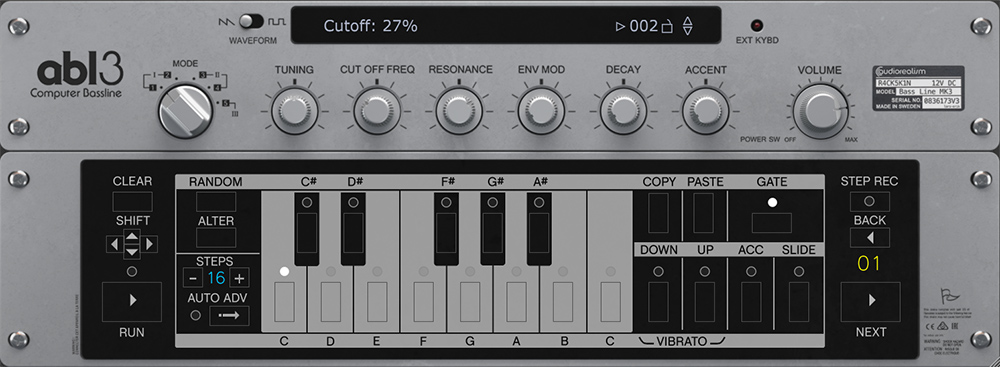Turn the Mode rotary selector knob
Image resolution: width=1000 pixels, height=367 pixels.
coord(185,112)
